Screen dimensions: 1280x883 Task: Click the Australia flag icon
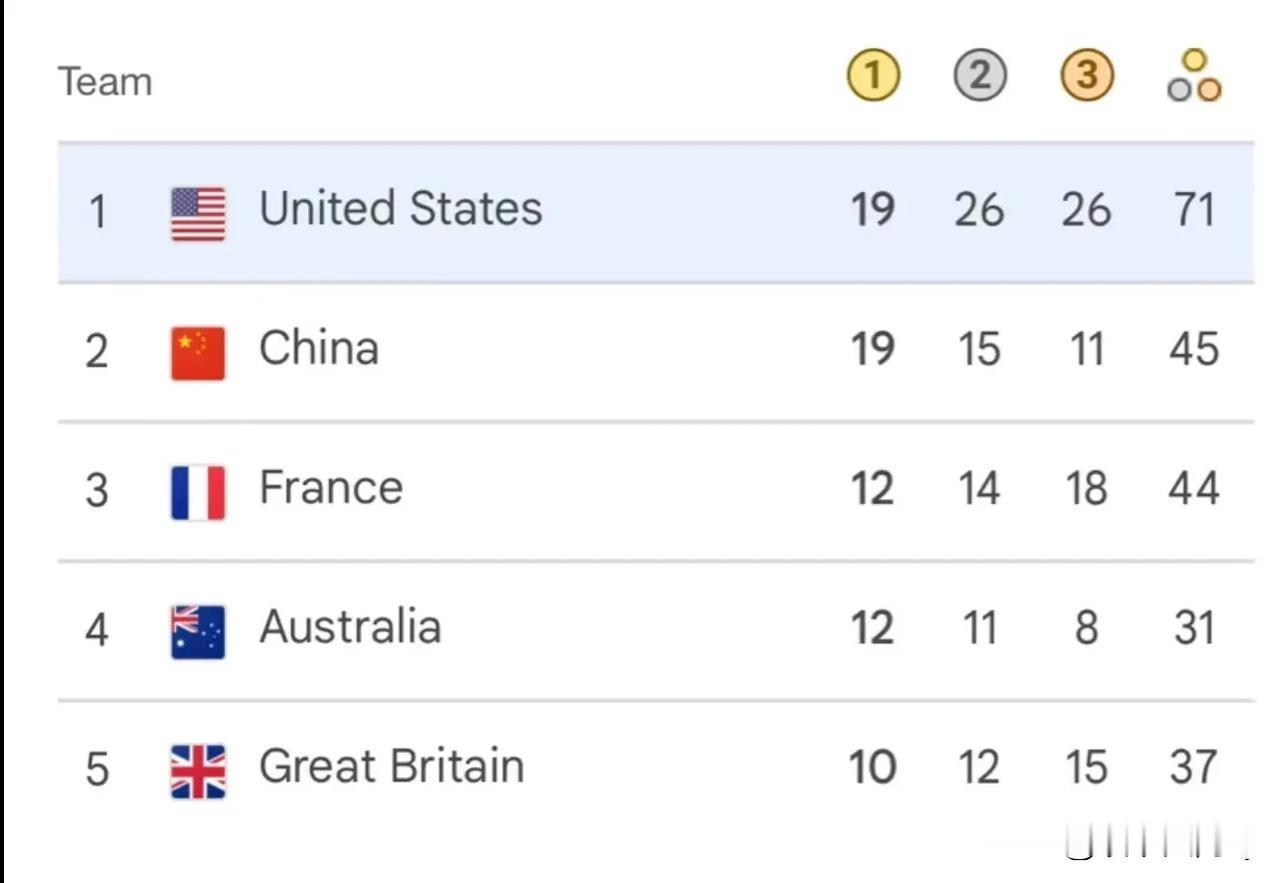click(198, 632)
